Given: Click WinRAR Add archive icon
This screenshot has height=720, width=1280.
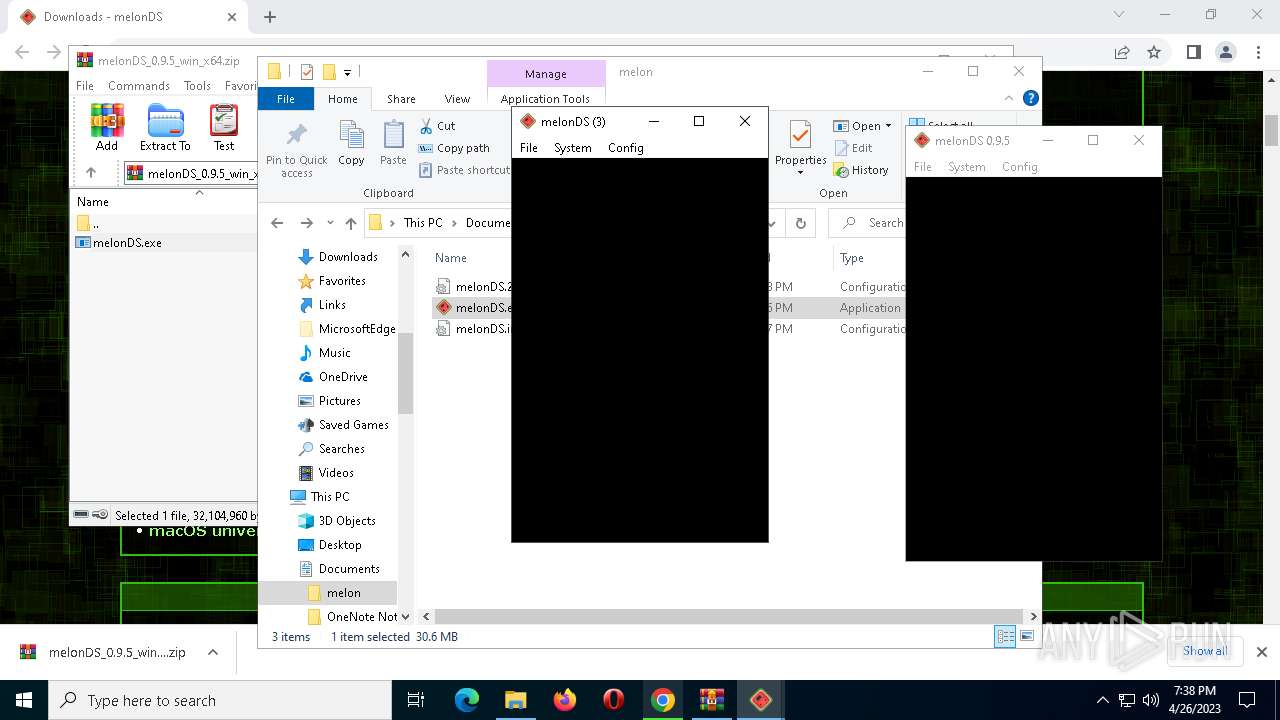Looking at the screenshot, I should [x=107, y=128].
